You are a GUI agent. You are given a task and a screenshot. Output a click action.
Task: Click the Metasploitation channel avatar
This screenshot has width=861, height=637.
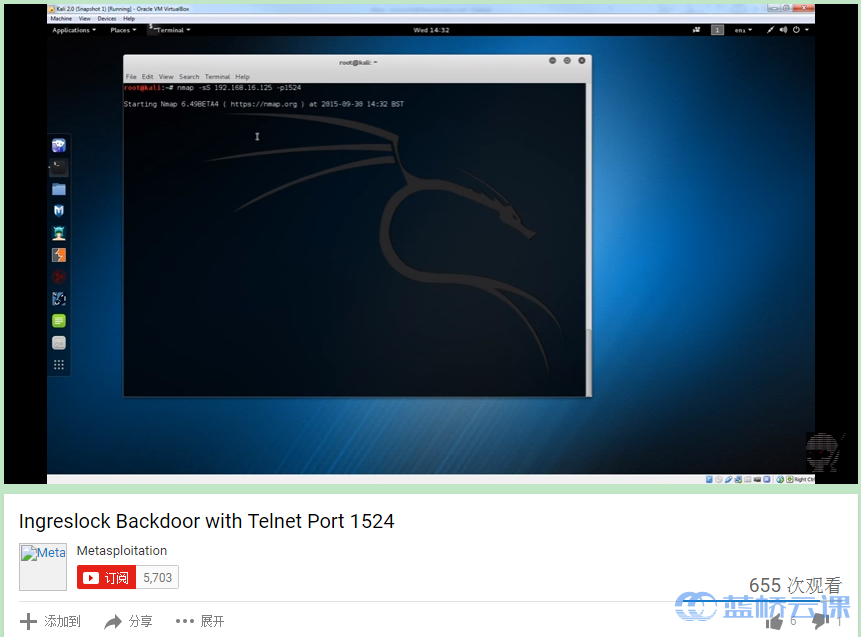[x=43, y=567]
